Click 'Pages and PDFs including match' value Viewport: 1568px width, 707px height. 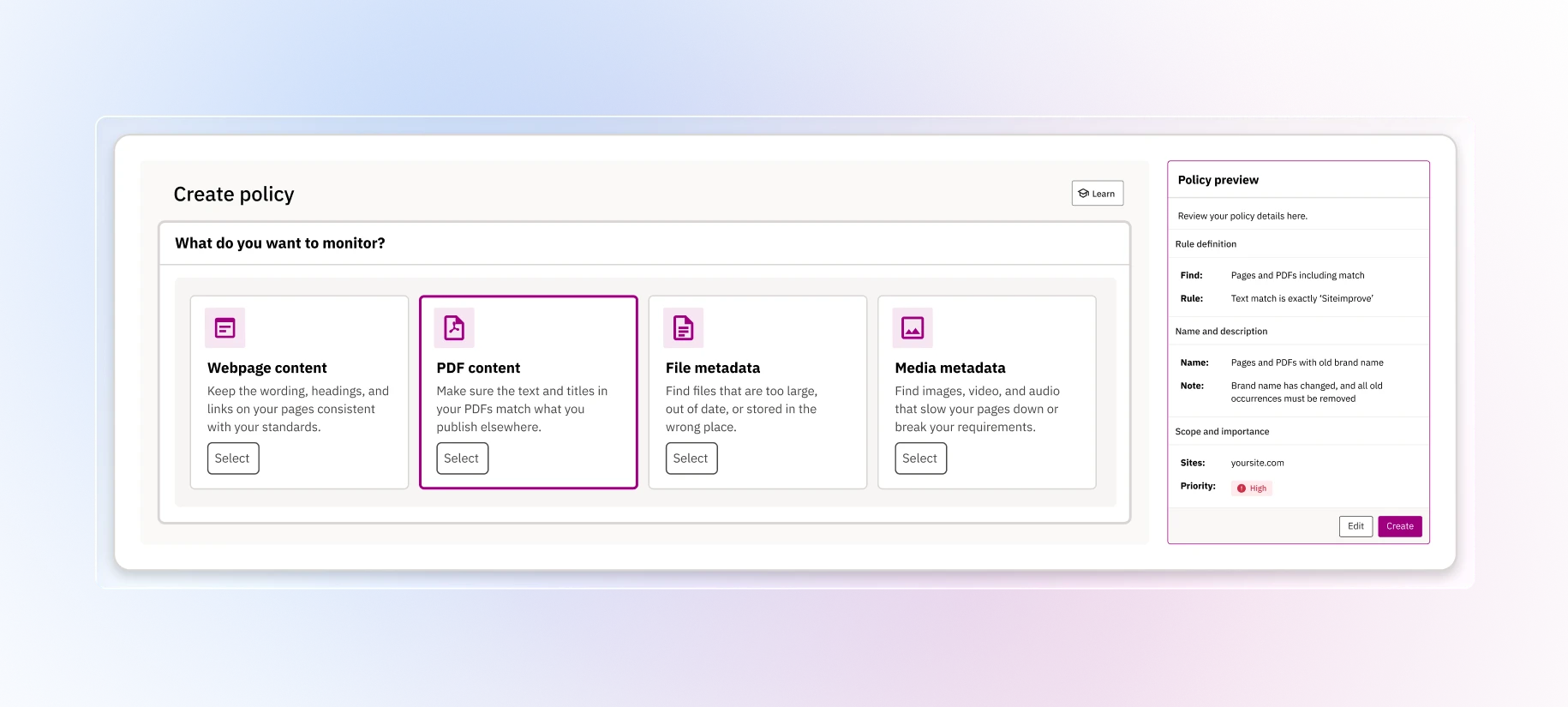pyautogui.click(x=1297, y=275)
